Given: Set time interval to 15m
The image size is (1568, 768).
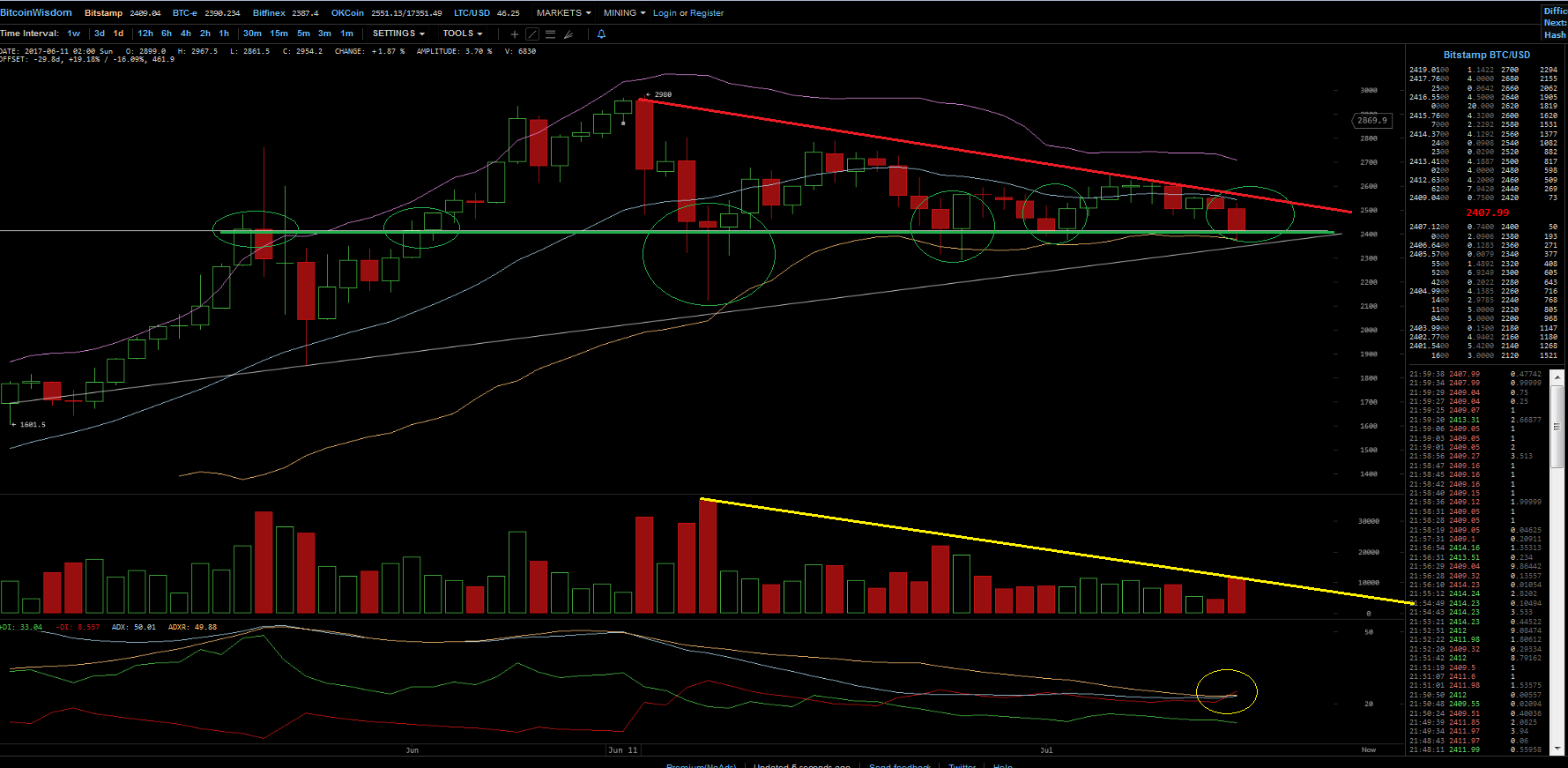Looking at the screenshot, I should click(279, 34).
